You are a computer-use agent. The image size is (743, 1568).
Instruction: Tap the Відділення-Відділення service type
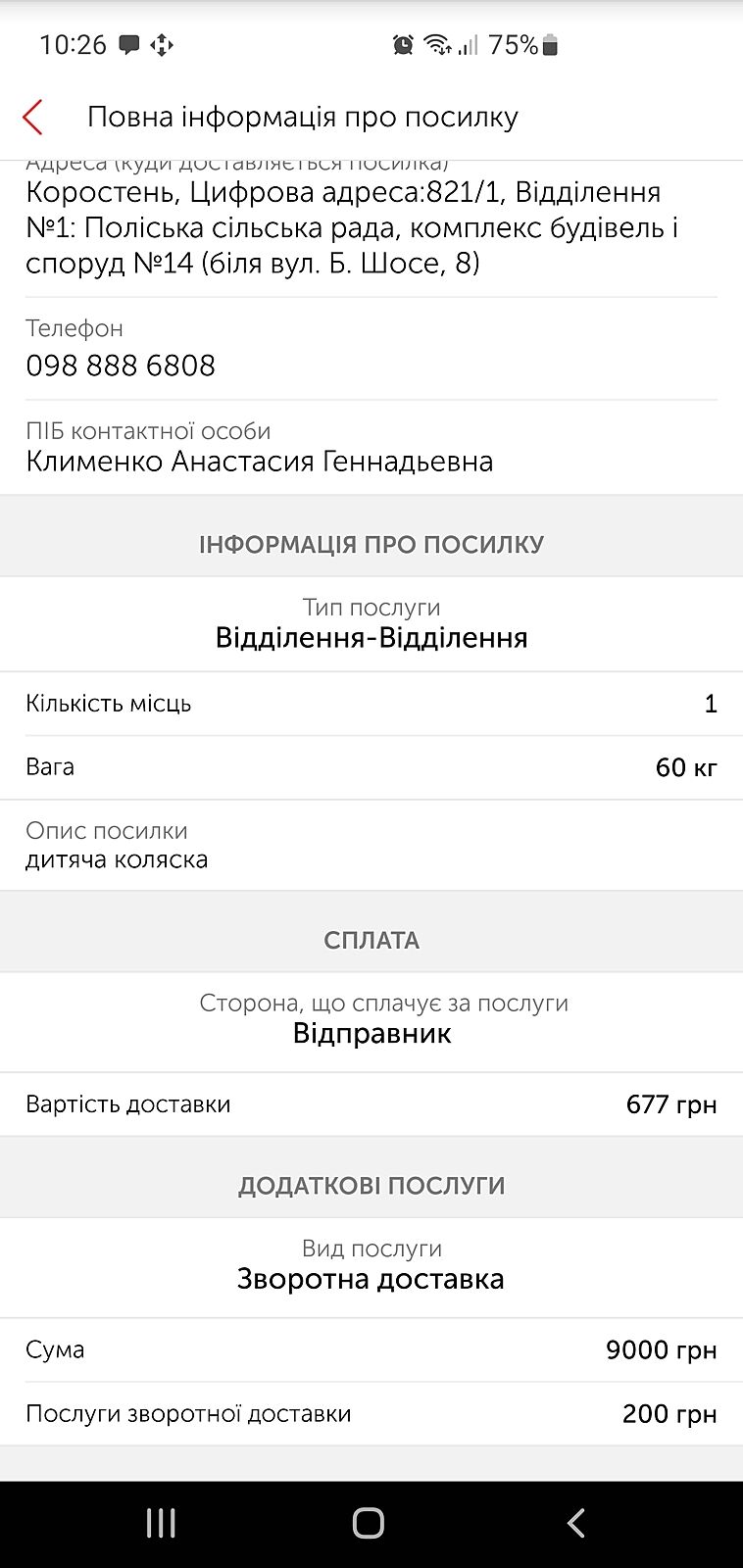371,638
